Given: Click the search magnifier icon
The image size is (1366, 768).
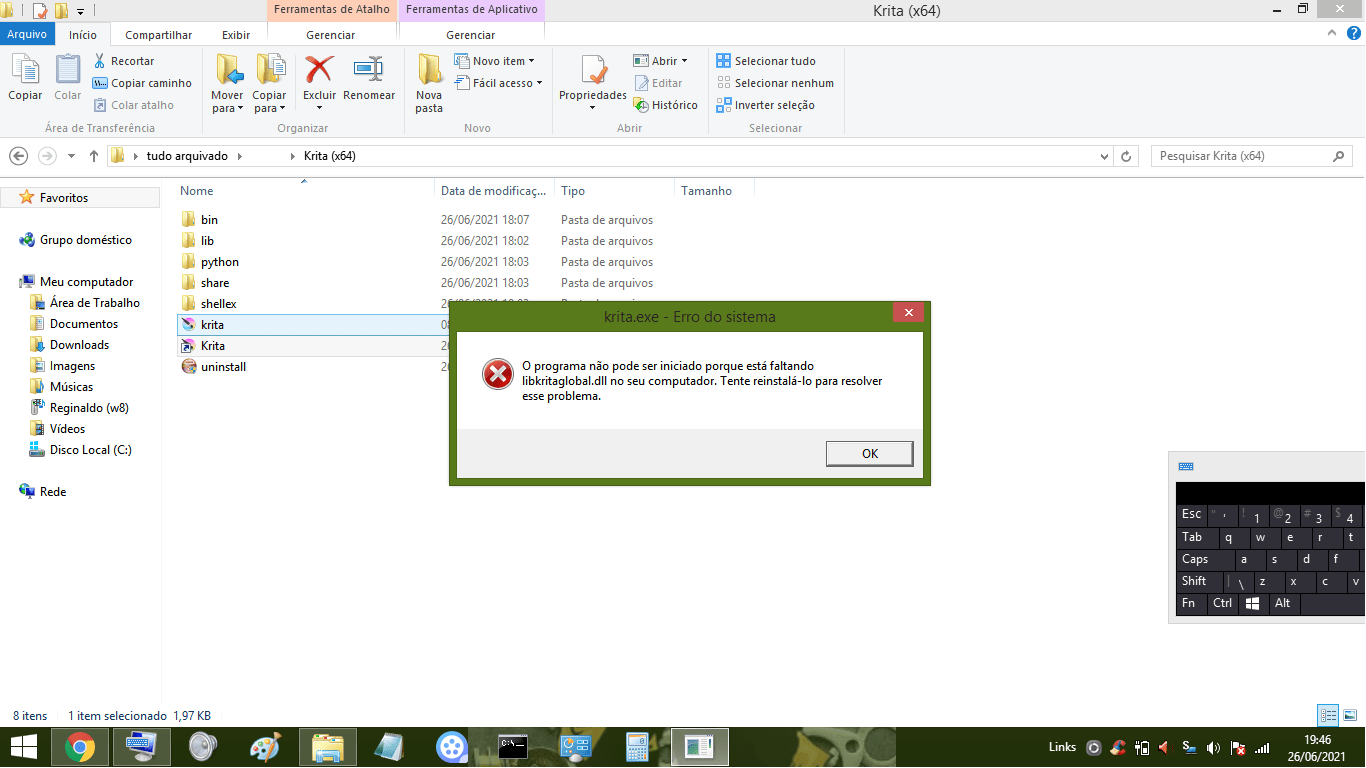Looking at the screenshot, I should 1339,156.
